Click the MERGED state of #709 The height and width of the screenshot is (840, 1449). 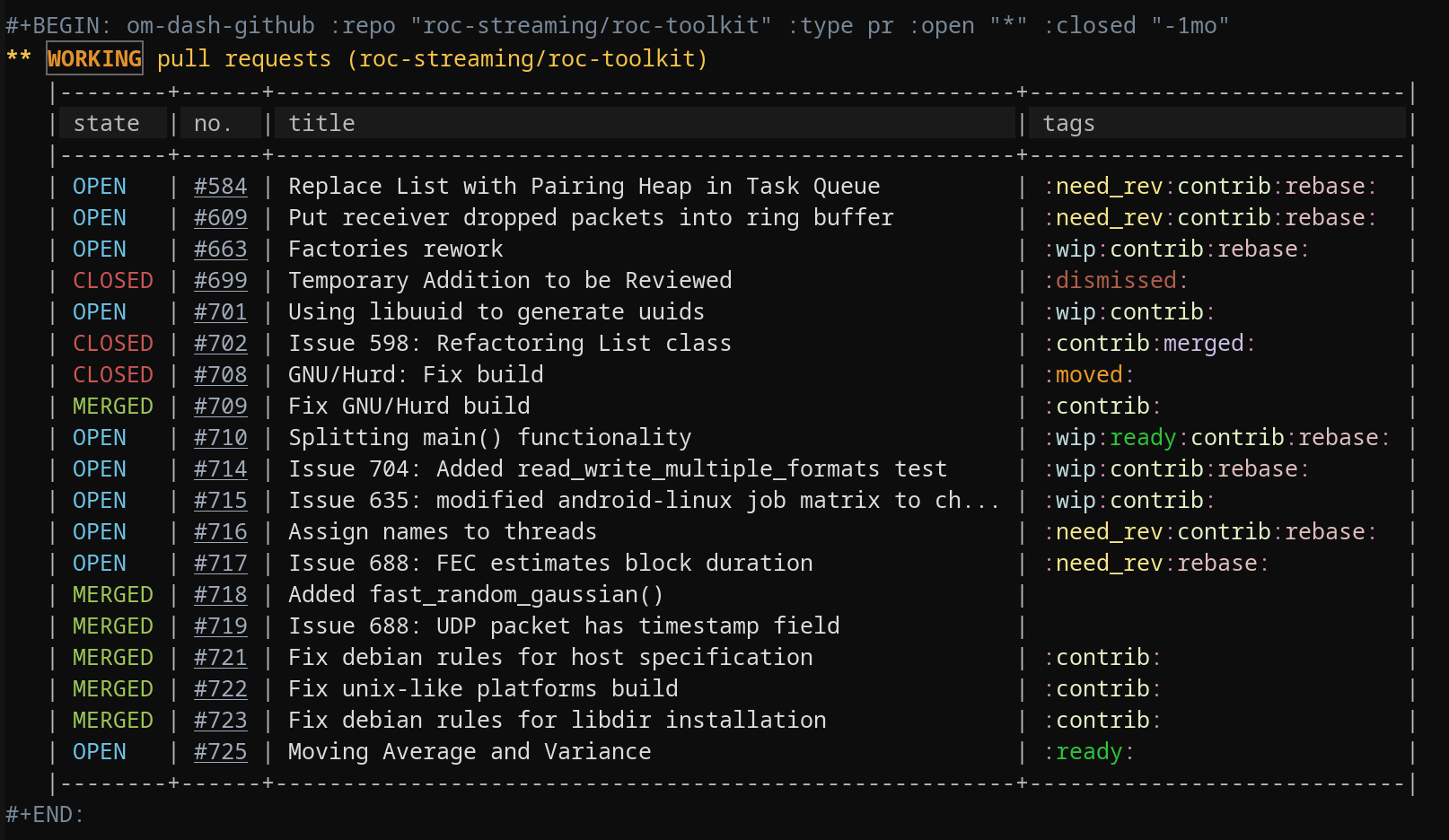coord(113,407)
